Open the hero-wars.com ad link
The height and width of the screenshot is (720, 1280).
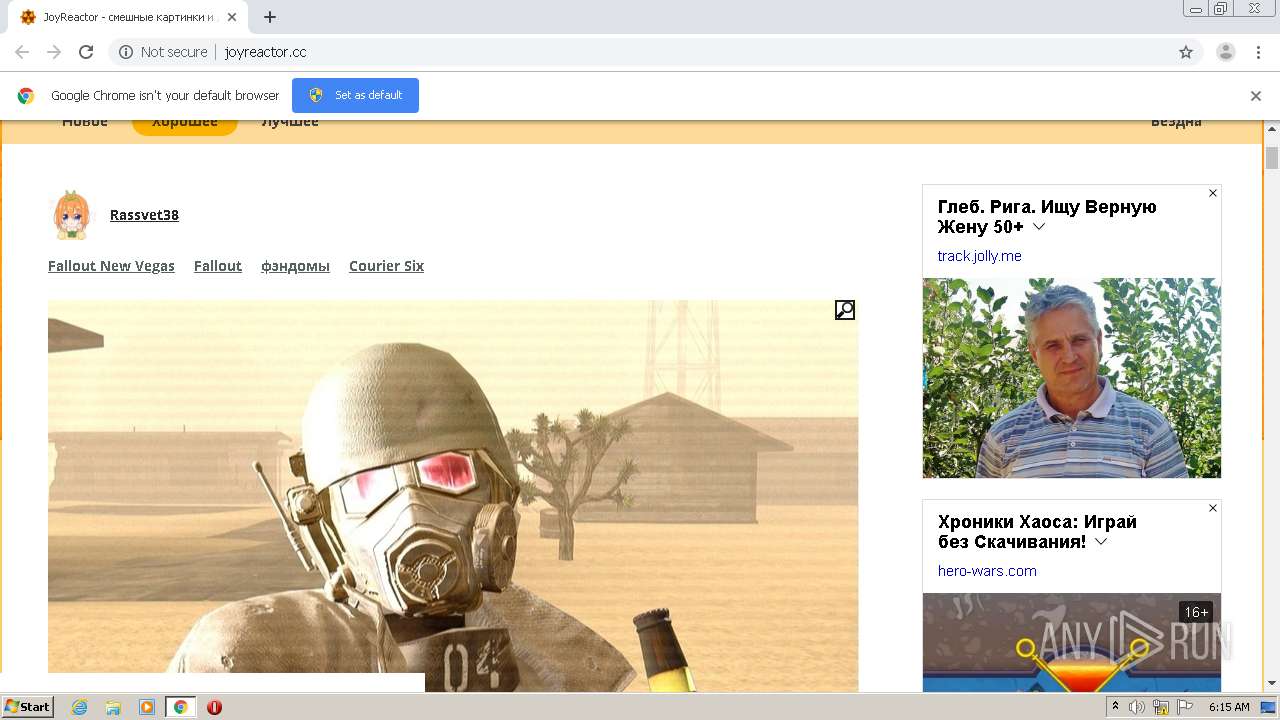[987, 571]
